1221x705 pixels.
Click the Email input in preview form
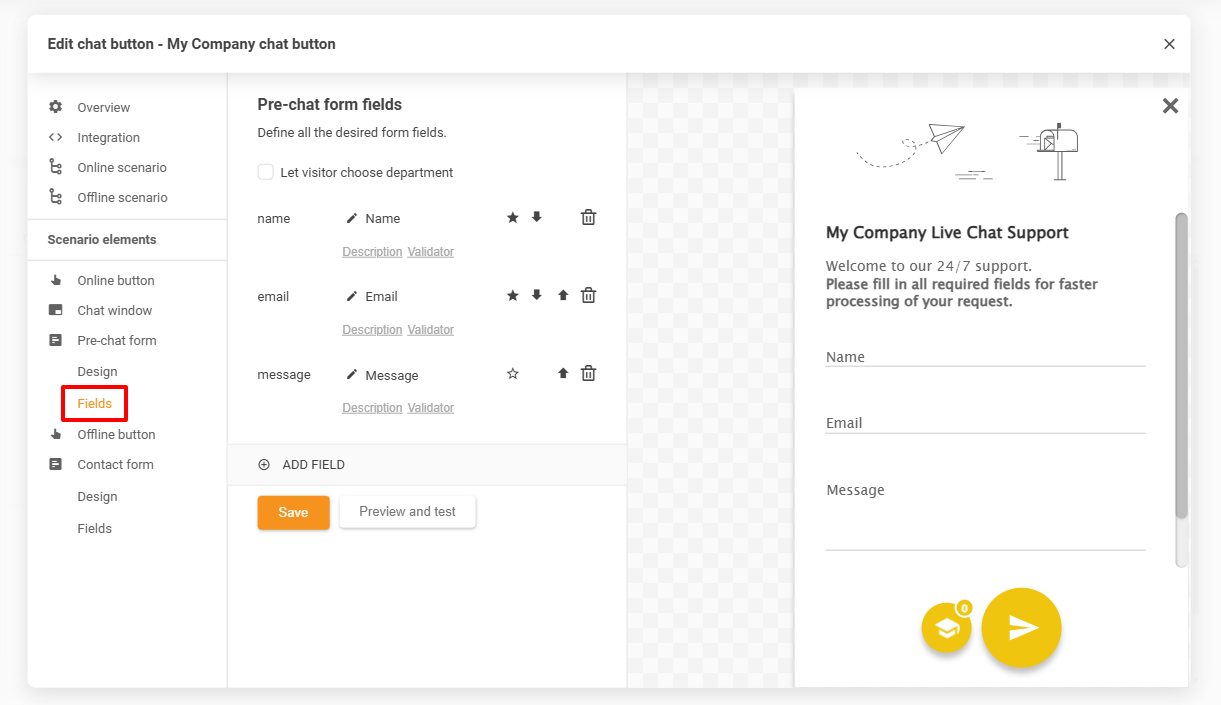pos(984,423)
